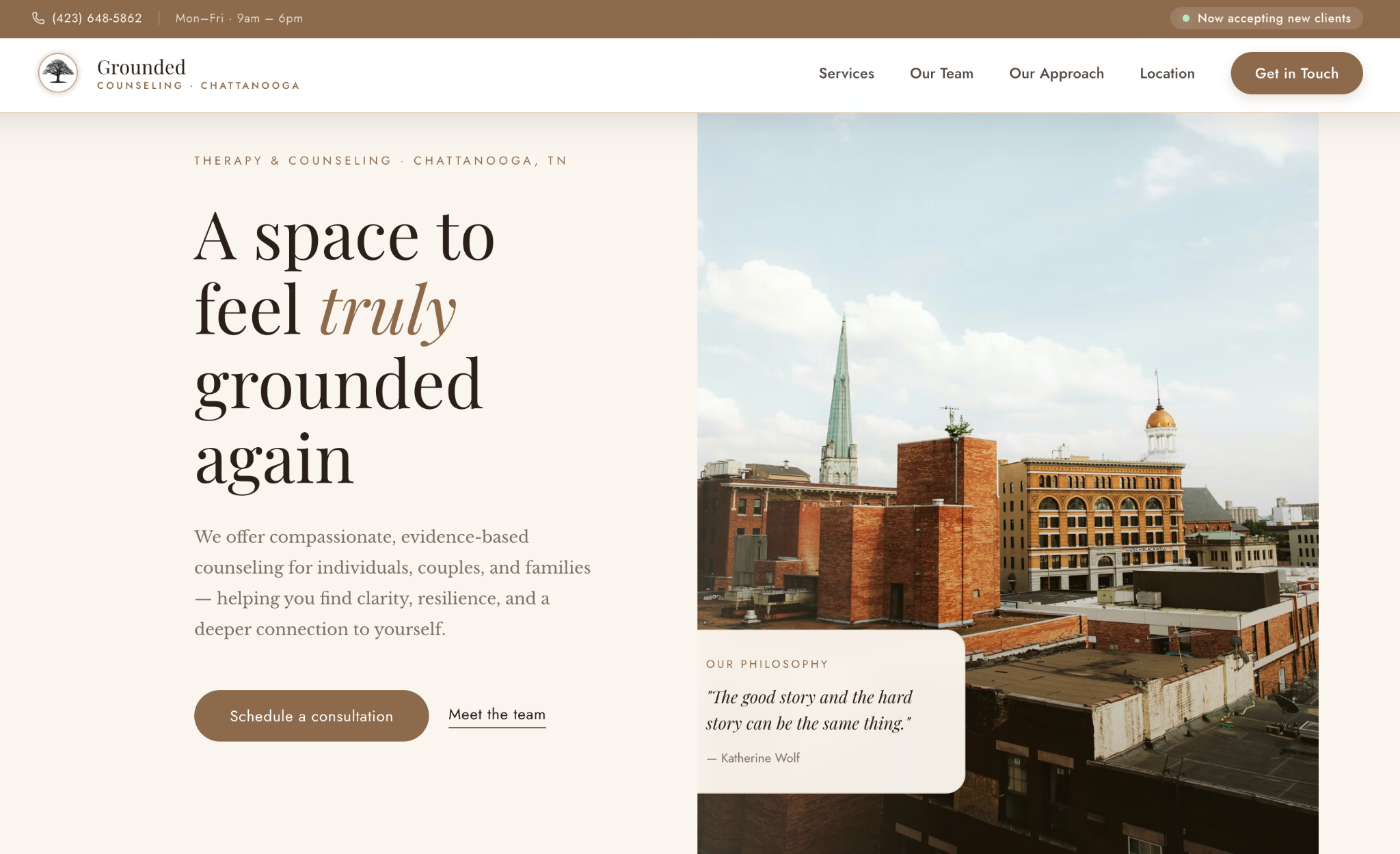Click the OUR PHILOSOPHY label
The height and width of the screenshot is (854, 1400).
point(767,664)
